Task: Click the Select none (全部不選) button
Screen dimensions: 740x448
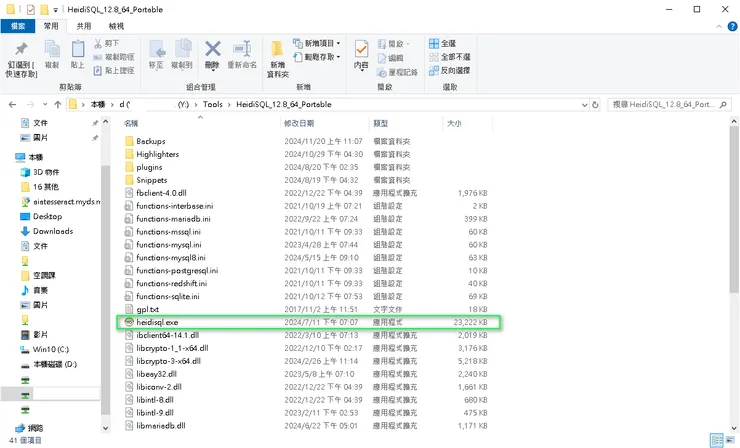Action: [x=450, y=57]
